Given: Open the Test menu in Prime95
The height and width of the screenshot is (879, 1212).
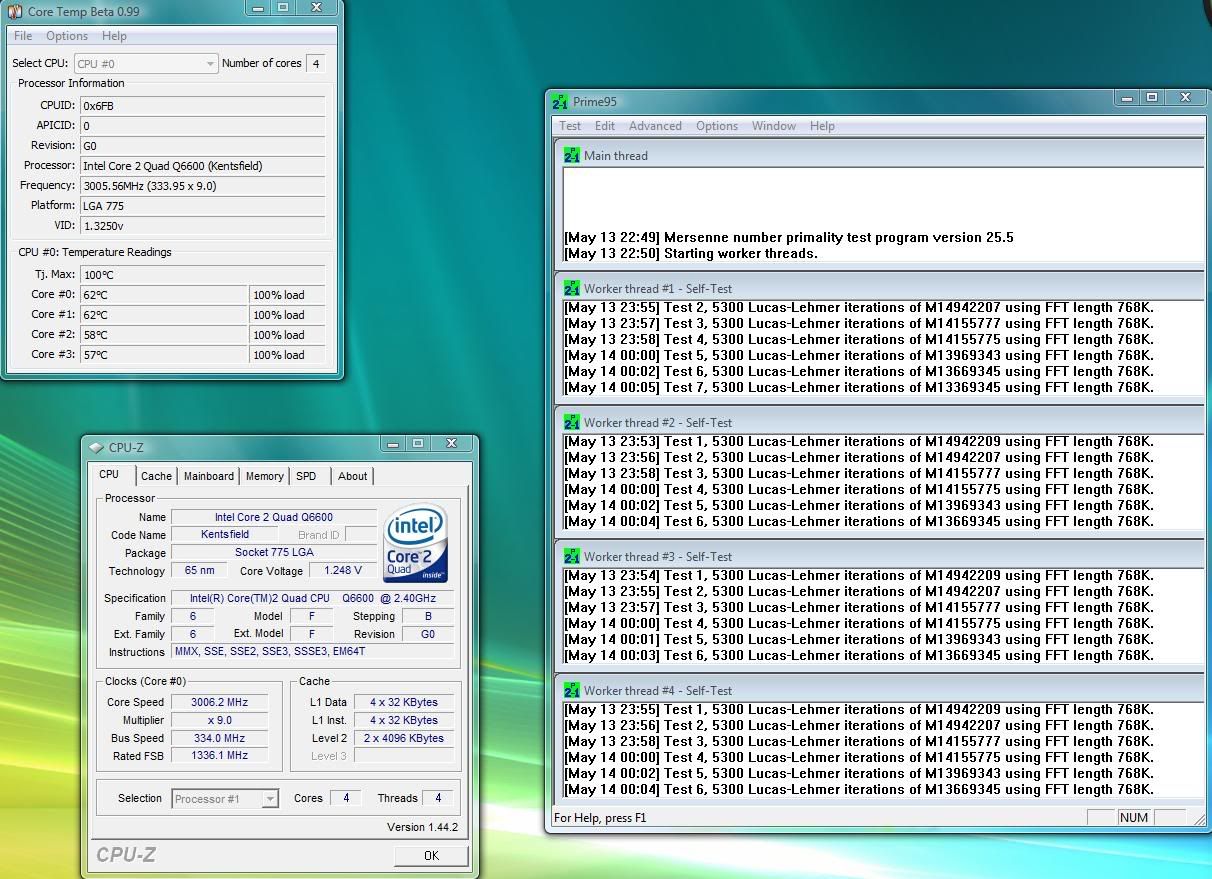Looking at the screenshot, I should (x=570, y=126).
